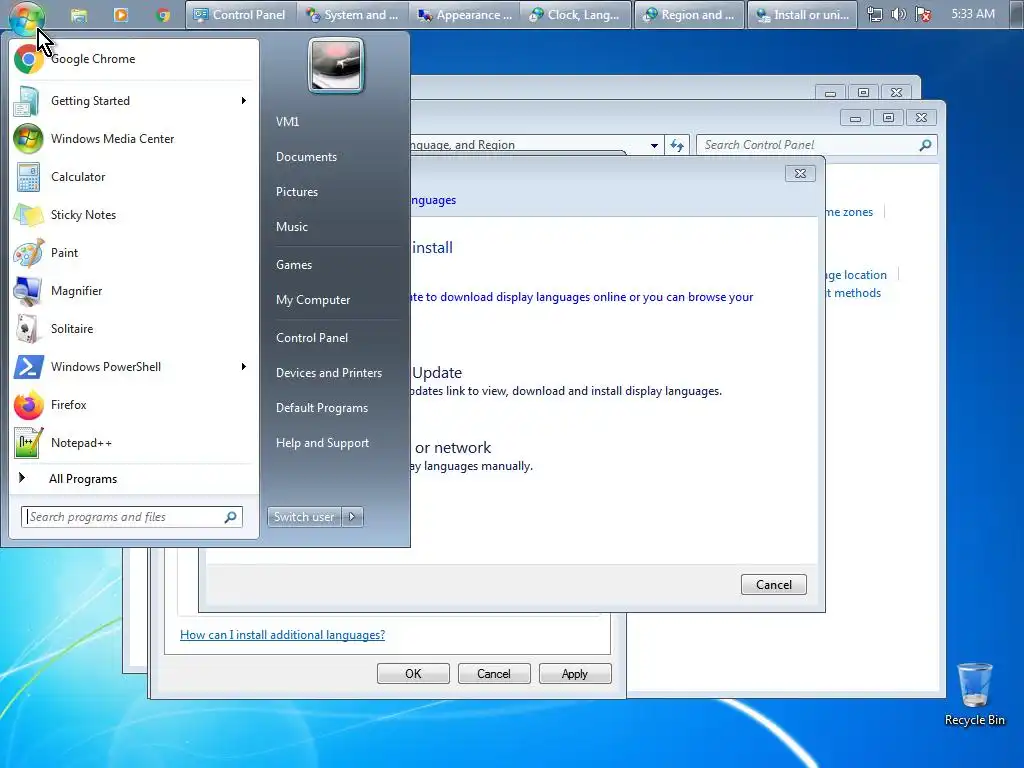Open Games from the Start menu
This screenshot has width=1024, height=768.
coord(294,264)
